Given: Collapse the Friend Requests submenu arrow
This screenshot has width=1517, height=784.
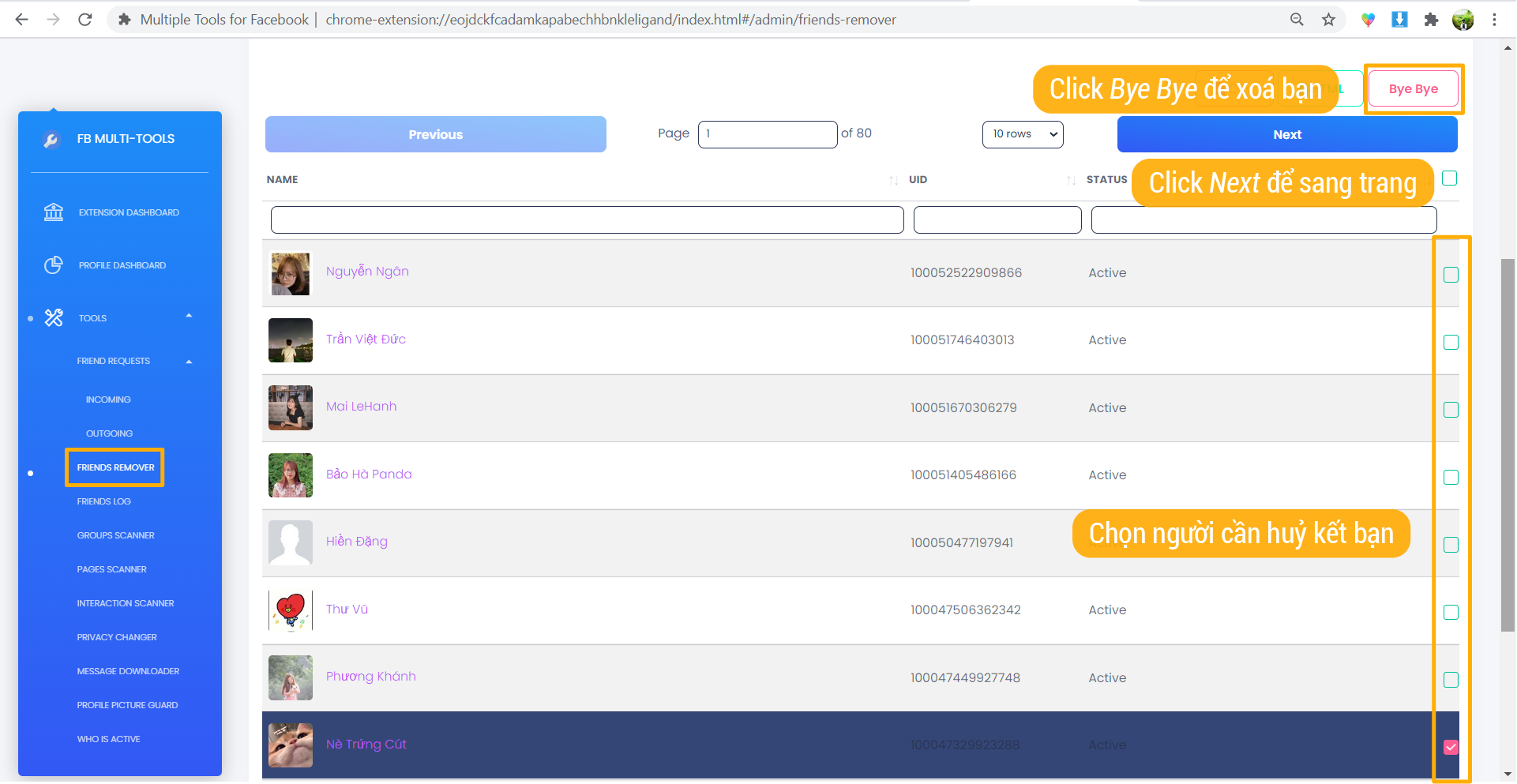Looking at the screenshot, I should tap(189, 362).
